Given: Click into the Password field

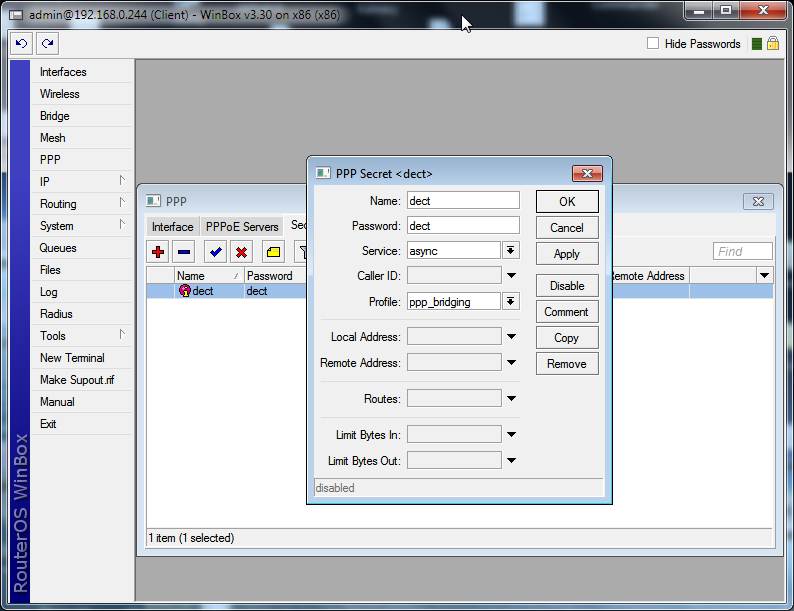Looking at the screenshot, I should (463, 225).
